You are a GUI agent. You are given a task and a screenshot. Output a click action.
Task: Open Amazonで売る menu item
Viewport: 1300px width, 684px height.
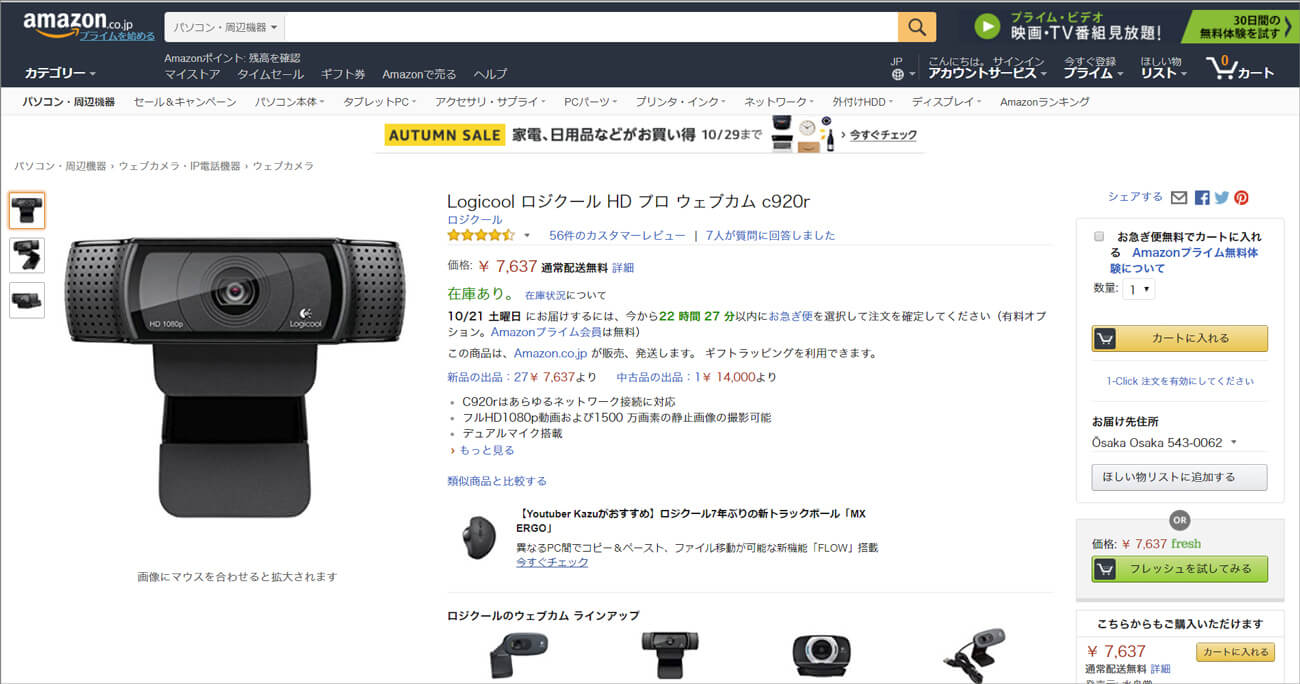click(x=419, y=74)
